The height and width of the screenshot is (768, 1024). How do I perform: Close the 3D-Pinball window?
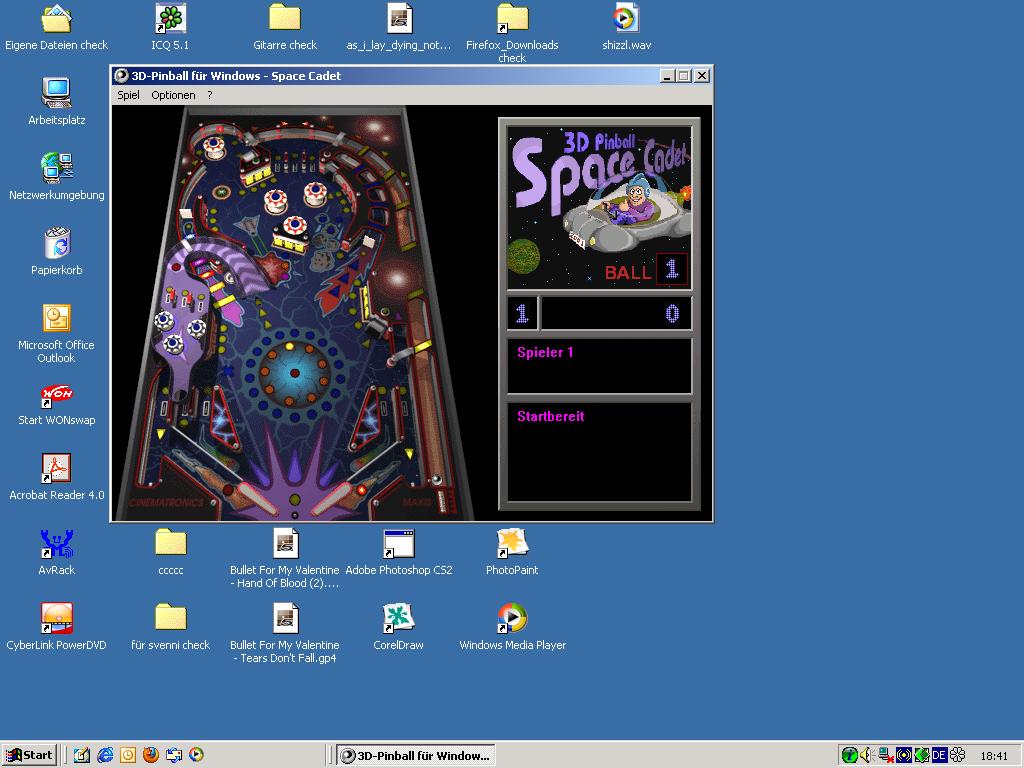coord(701,76)
